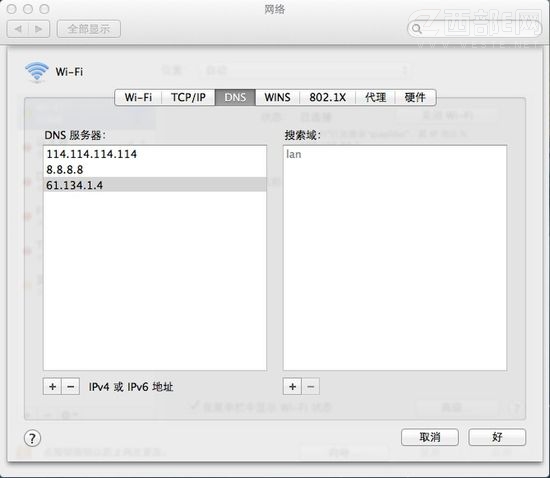Add a search domain with plus icon
550x478 pixels.
pos(292,386)
